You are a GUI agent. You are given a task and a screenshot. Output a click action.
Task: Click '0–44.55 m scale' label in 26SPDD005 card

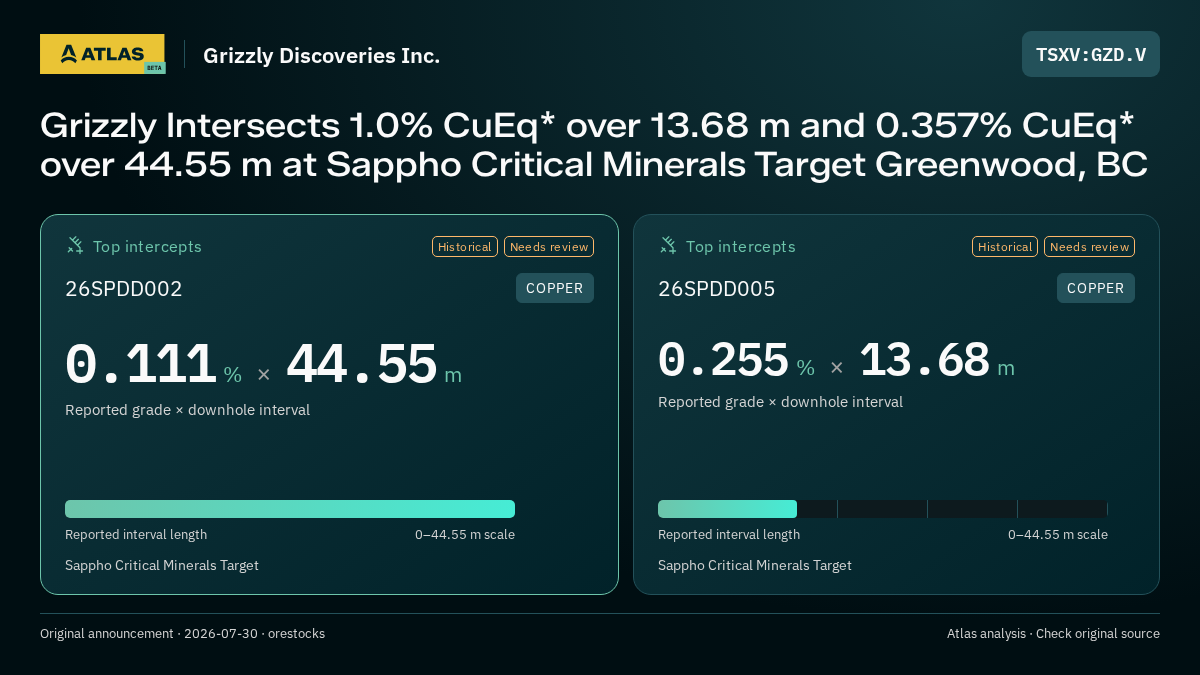pos(1058,535)
